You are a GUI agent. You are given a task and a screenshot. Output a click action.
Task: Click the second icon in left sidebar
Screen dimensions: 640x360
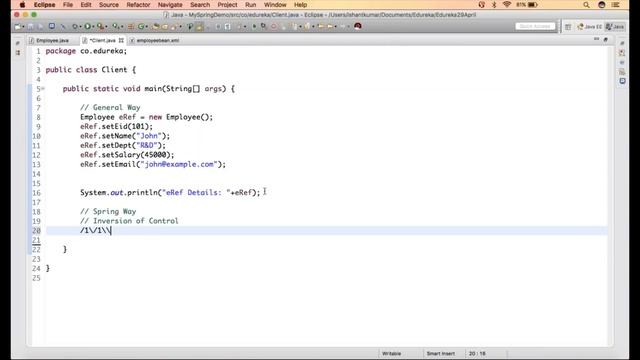(x=18, y=53)
